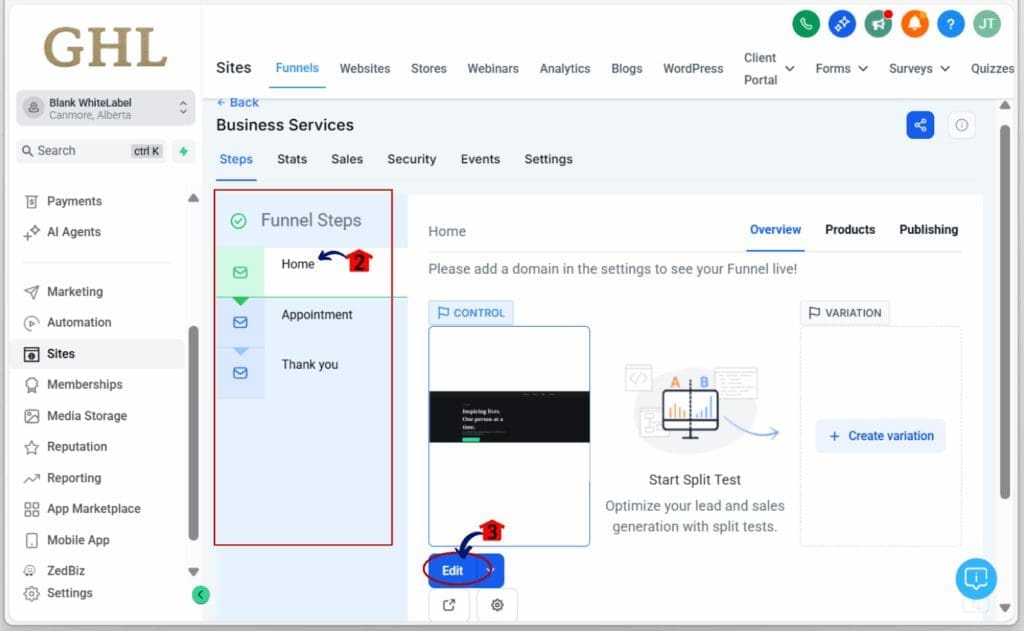Open the orange notifications bell
This screenshot has width=1024, height=631.
[x=914, y=25]
